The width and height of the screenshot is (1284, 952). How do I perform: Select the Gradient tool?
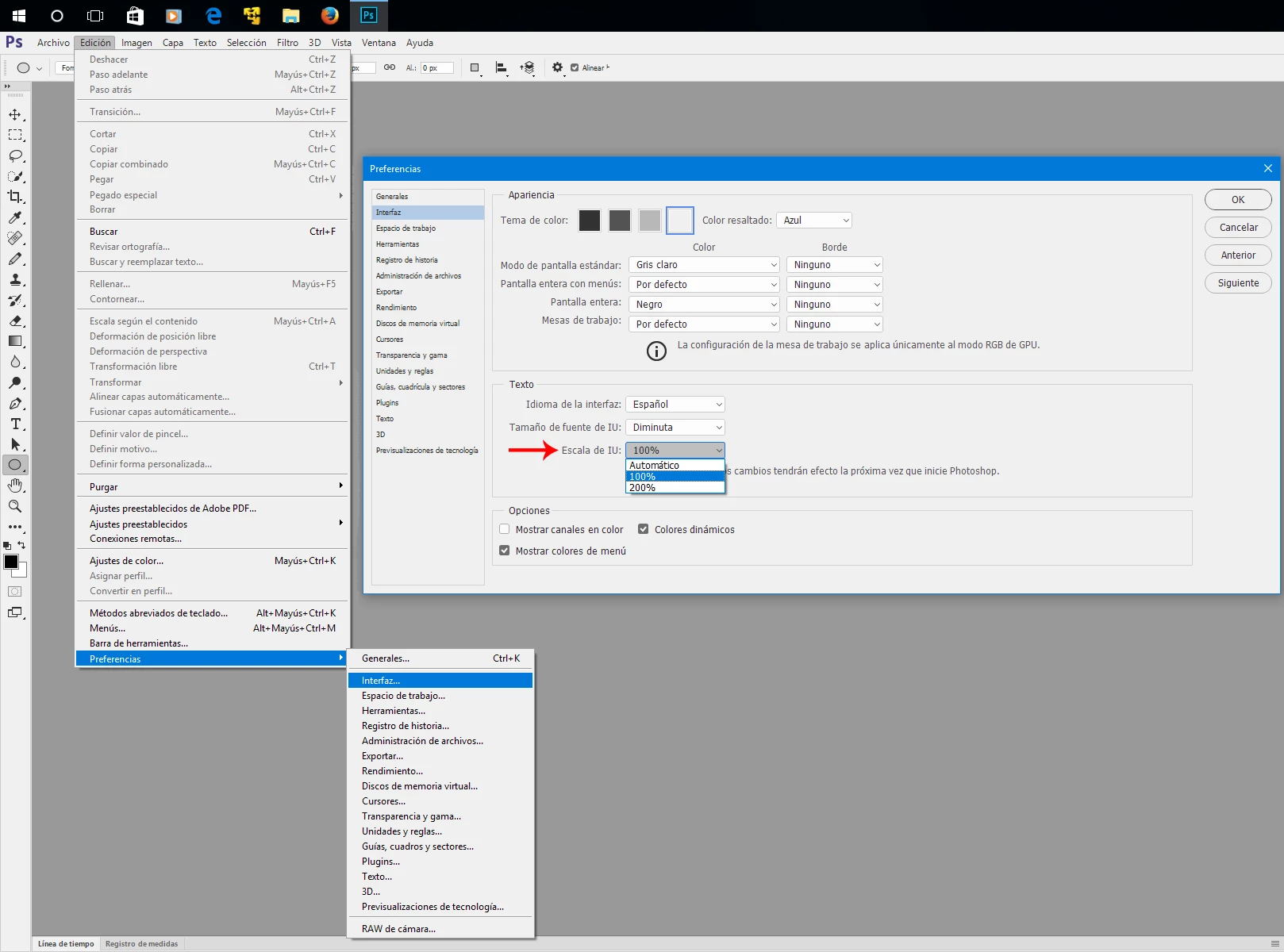(15, 341)
